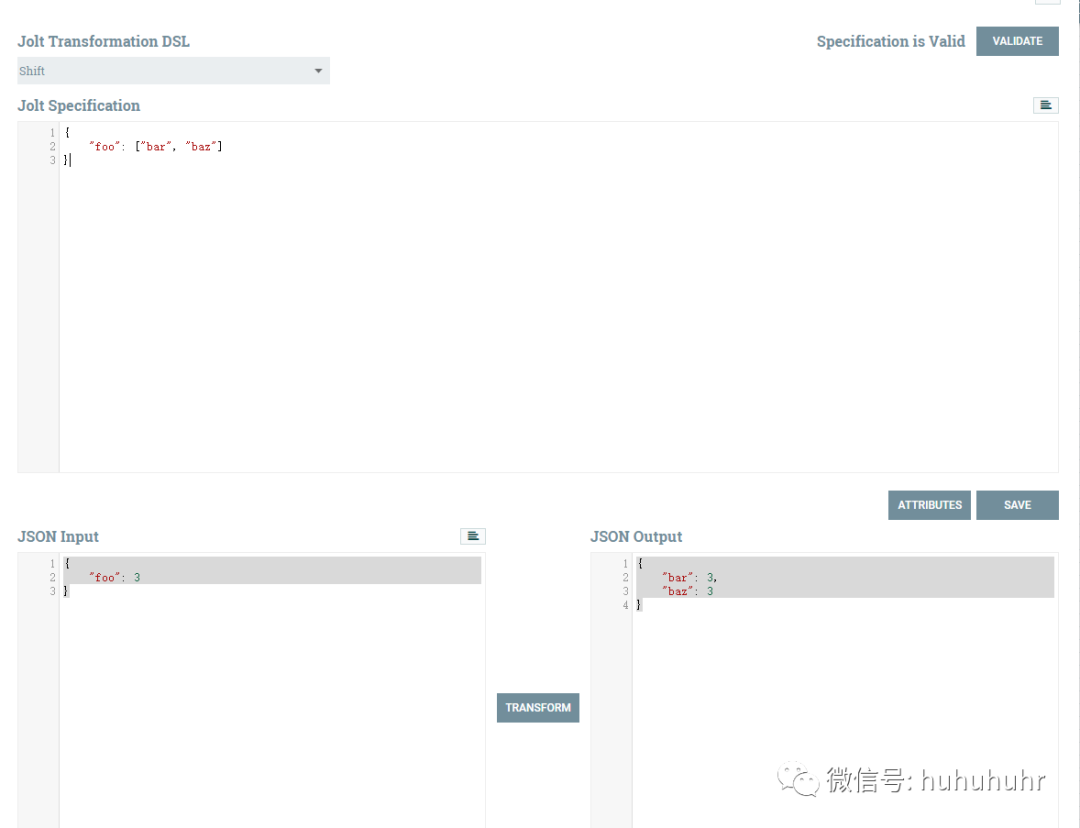The width and height of the screenshot is (1080, 828).
Task: Click line number 4 in JSON Output gutter
Action: (x=625, y=605)
